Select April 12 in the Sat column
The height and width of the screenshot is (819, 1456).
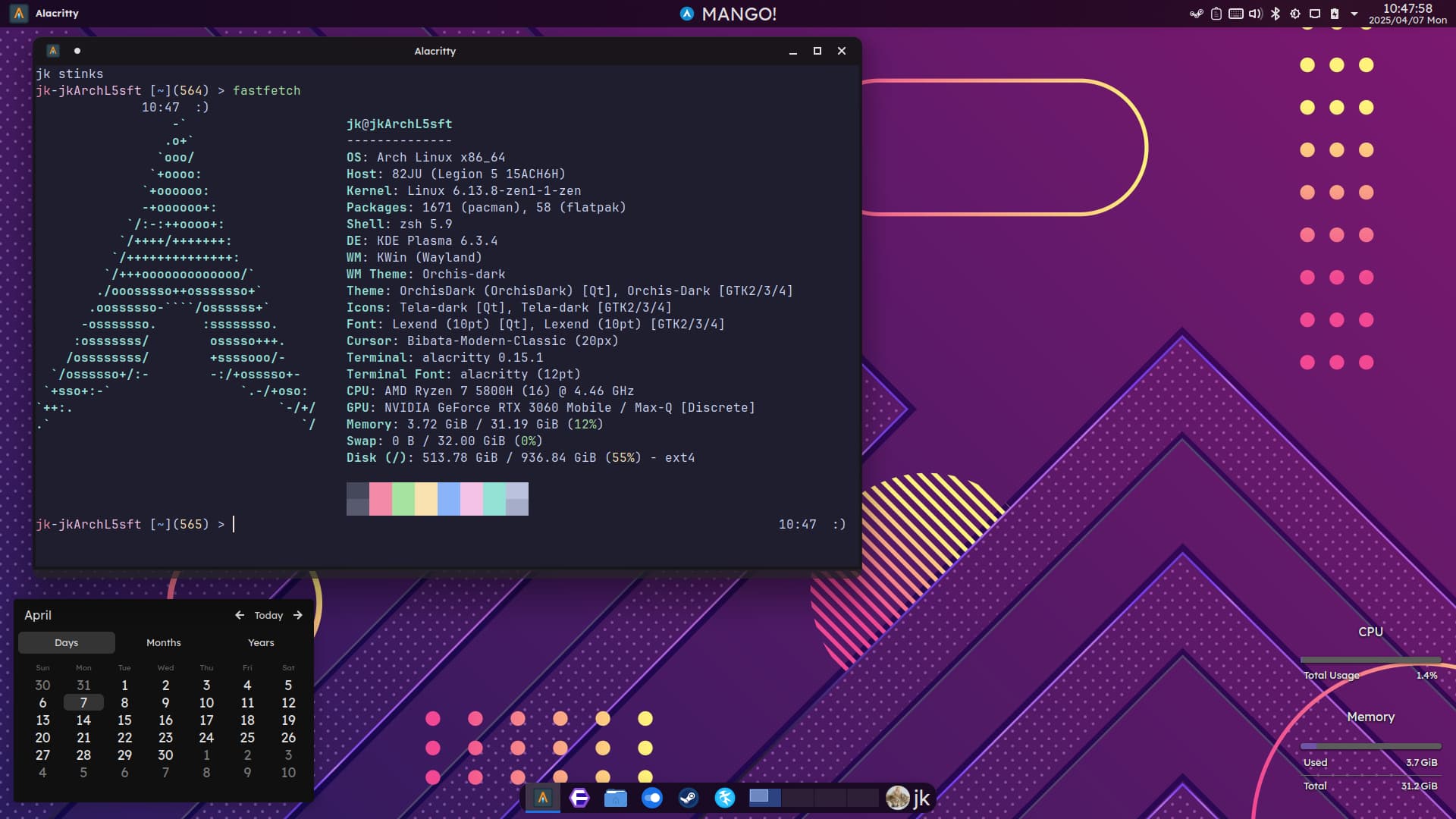(288, 702)
